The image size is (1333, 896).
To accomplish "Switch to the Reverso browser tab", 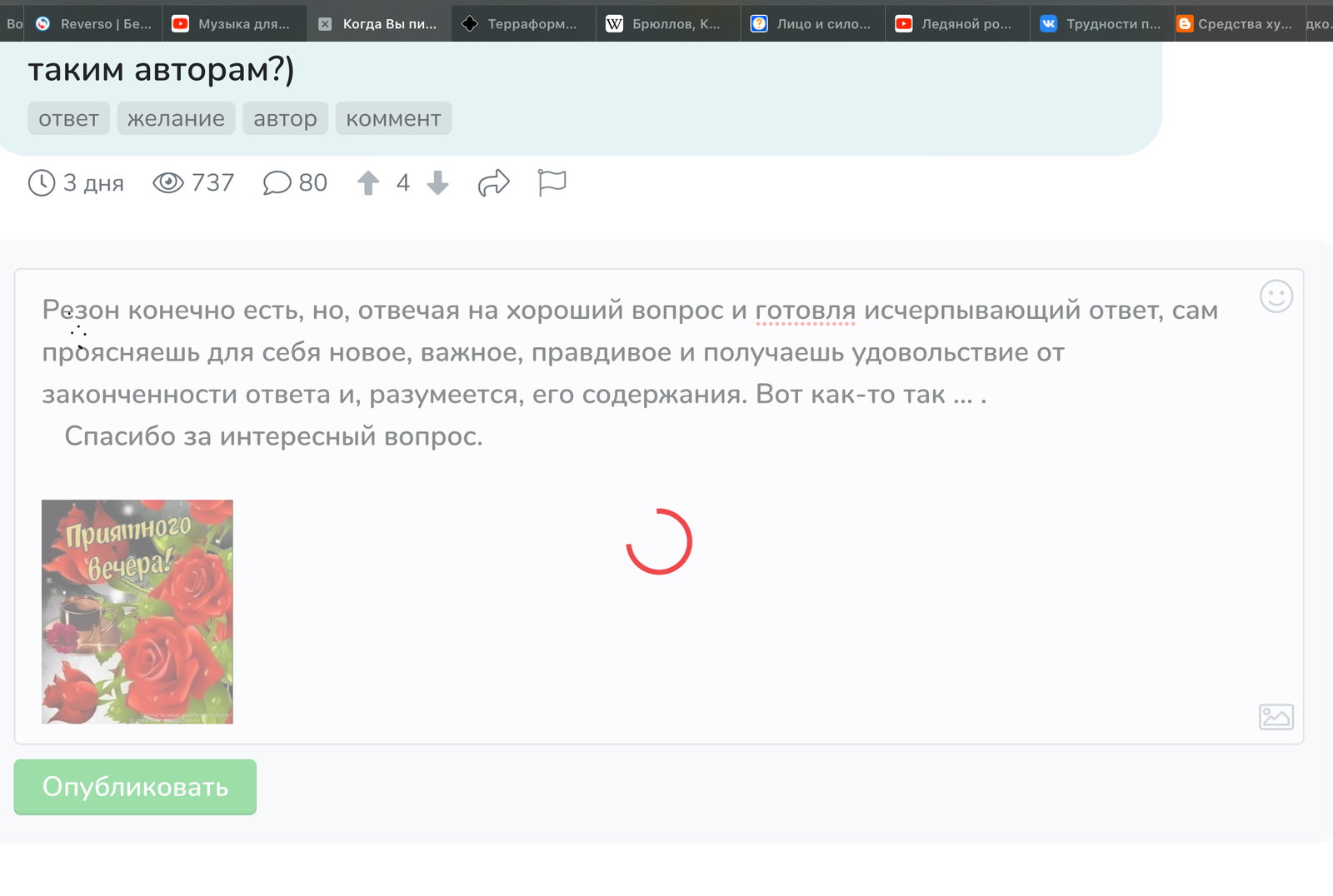I will (x=94, y=24).
